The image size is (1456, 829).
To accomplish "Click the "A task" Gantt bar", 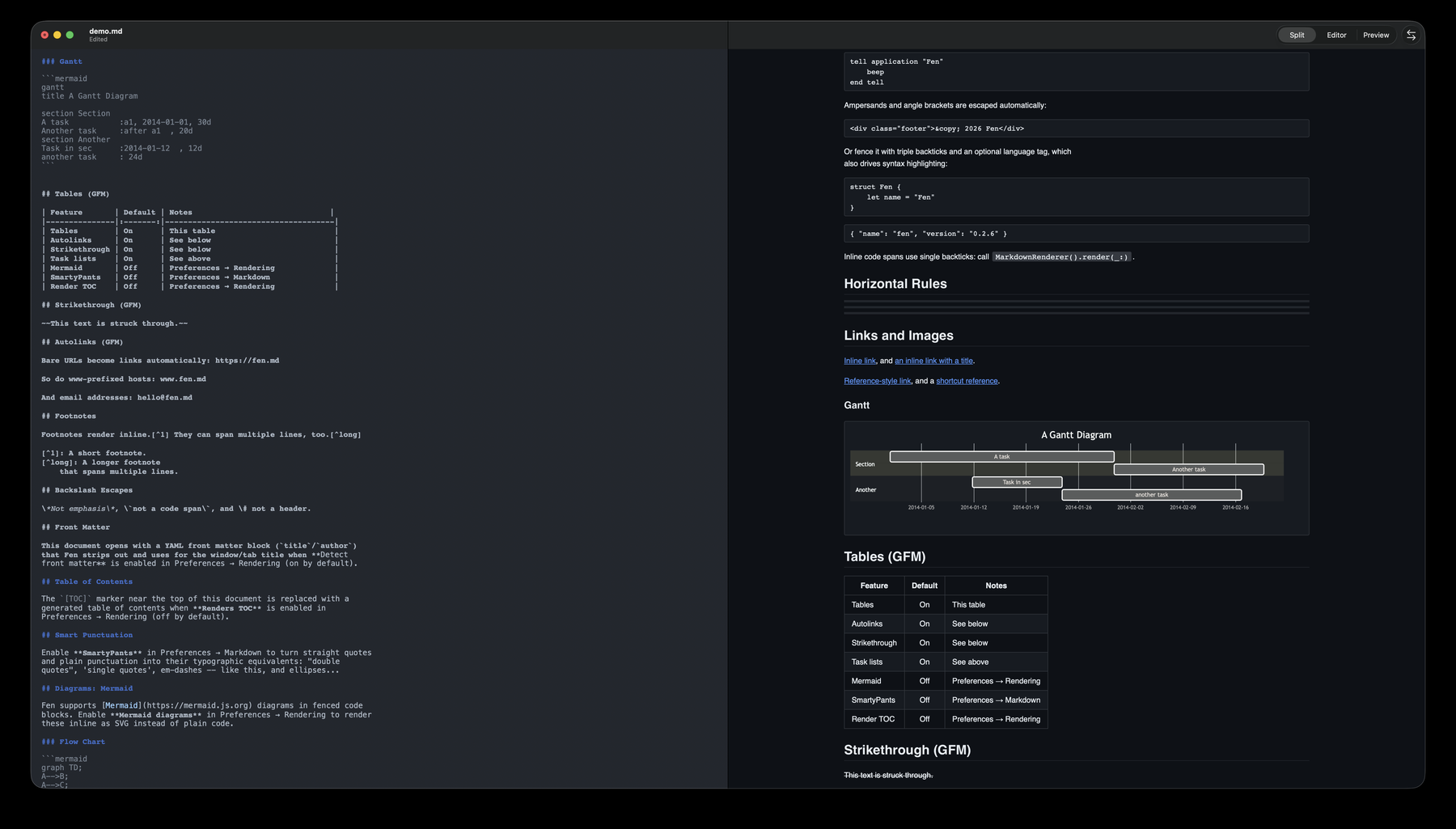I will click(x=1001, y=457).
